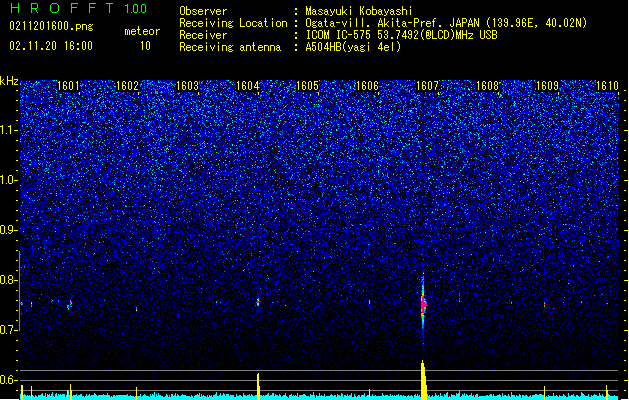The height and width of the screenshot is (400, 629).
Task: Click the 0.8 kHz frequency axis label
Action: pyautogui.click(x=9, y=280)
